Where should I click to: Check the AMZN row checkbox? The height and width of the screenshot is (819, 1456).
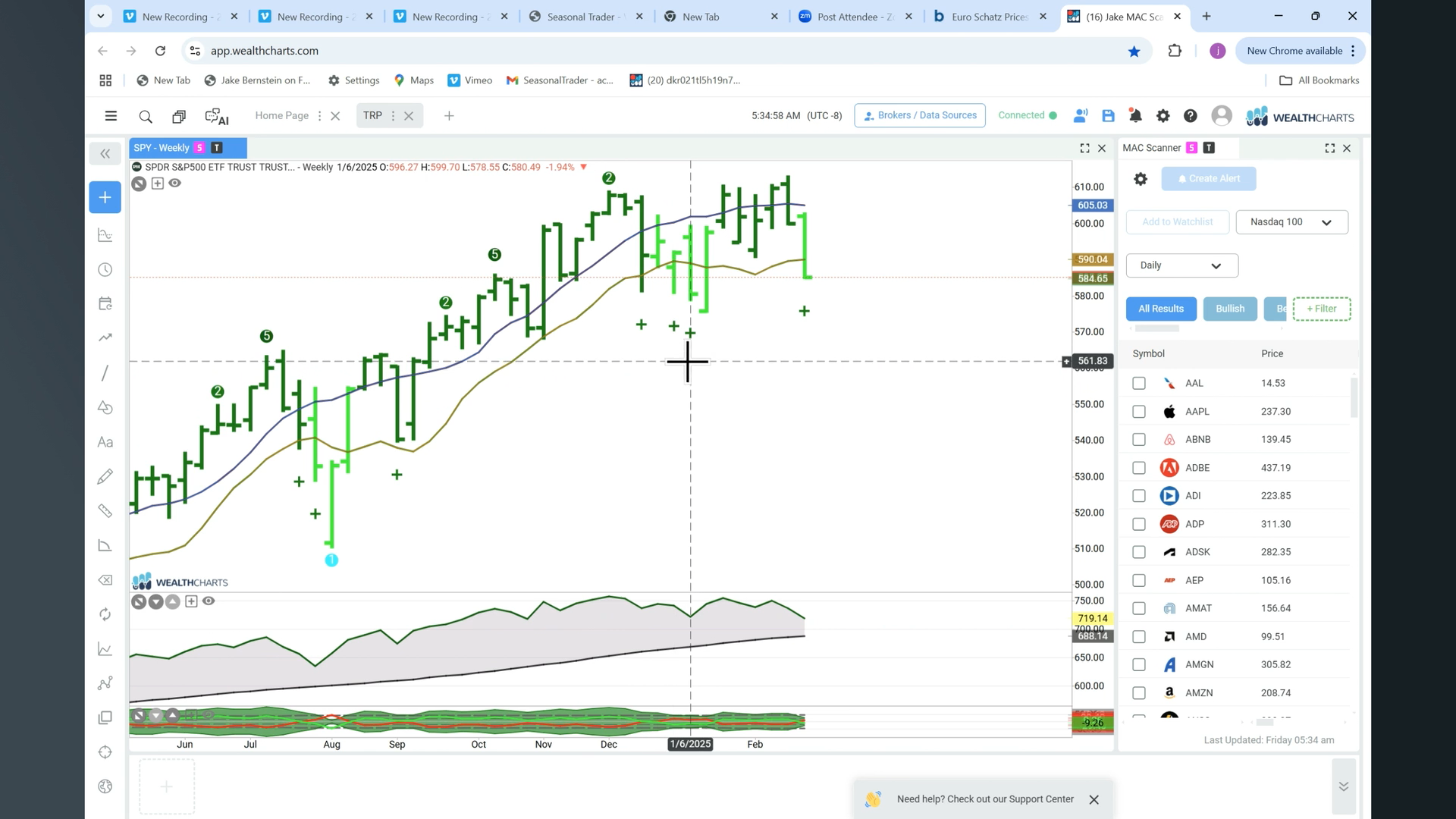(x=1139, y=693)
